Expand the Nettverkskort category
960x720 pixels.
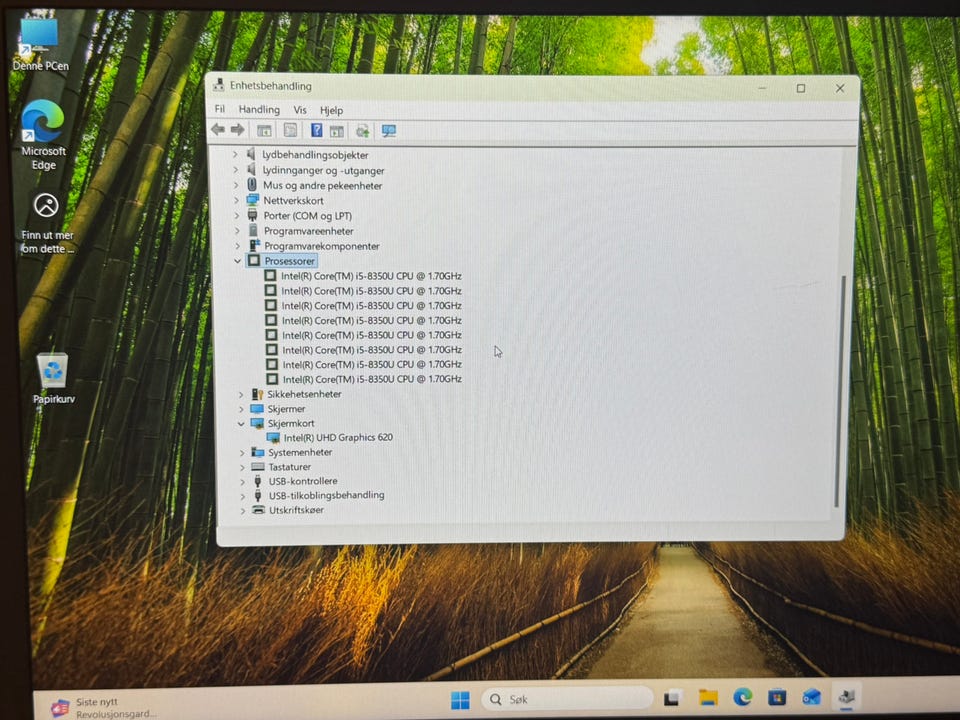coord(236,200)
